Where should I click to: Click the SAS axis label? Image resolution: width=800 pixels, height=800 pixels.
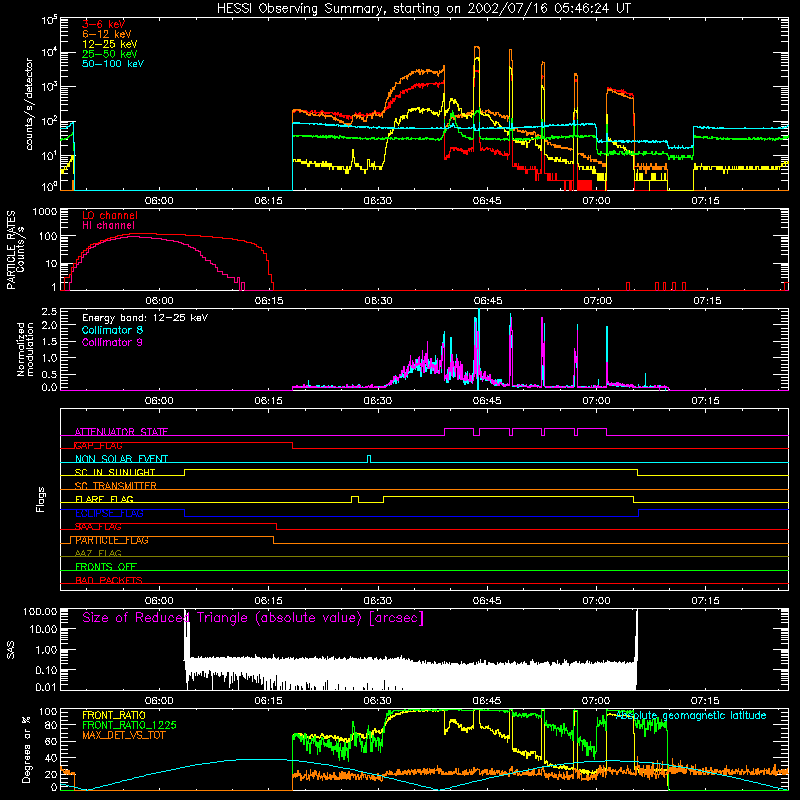[11, 650]
